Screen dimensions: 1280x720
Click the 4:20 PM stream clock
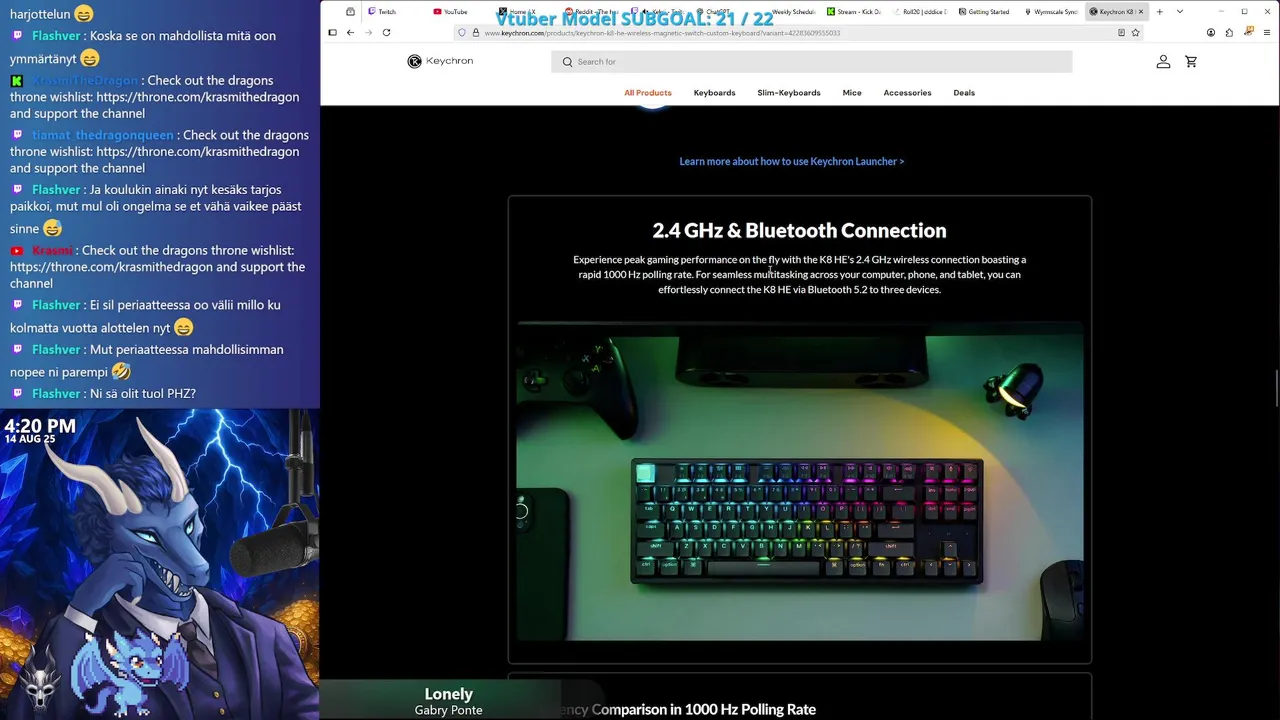point(40,426)
